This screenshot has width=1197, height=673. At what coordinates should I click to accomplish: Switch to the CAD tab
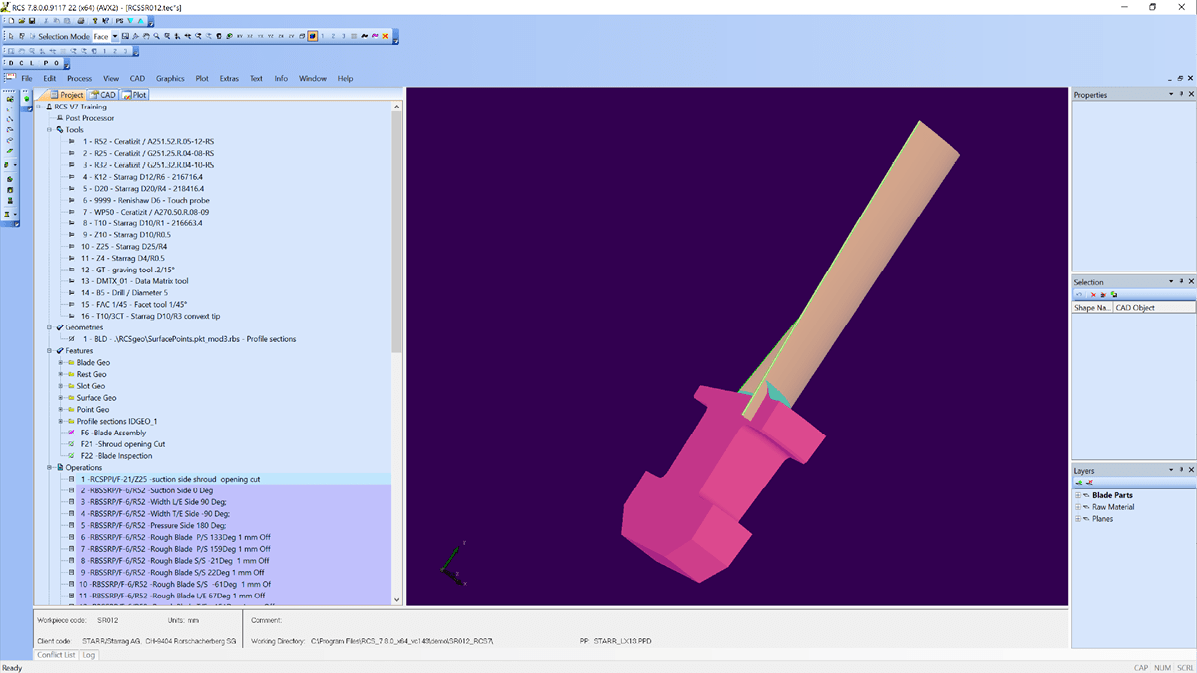tap(103, 95)
